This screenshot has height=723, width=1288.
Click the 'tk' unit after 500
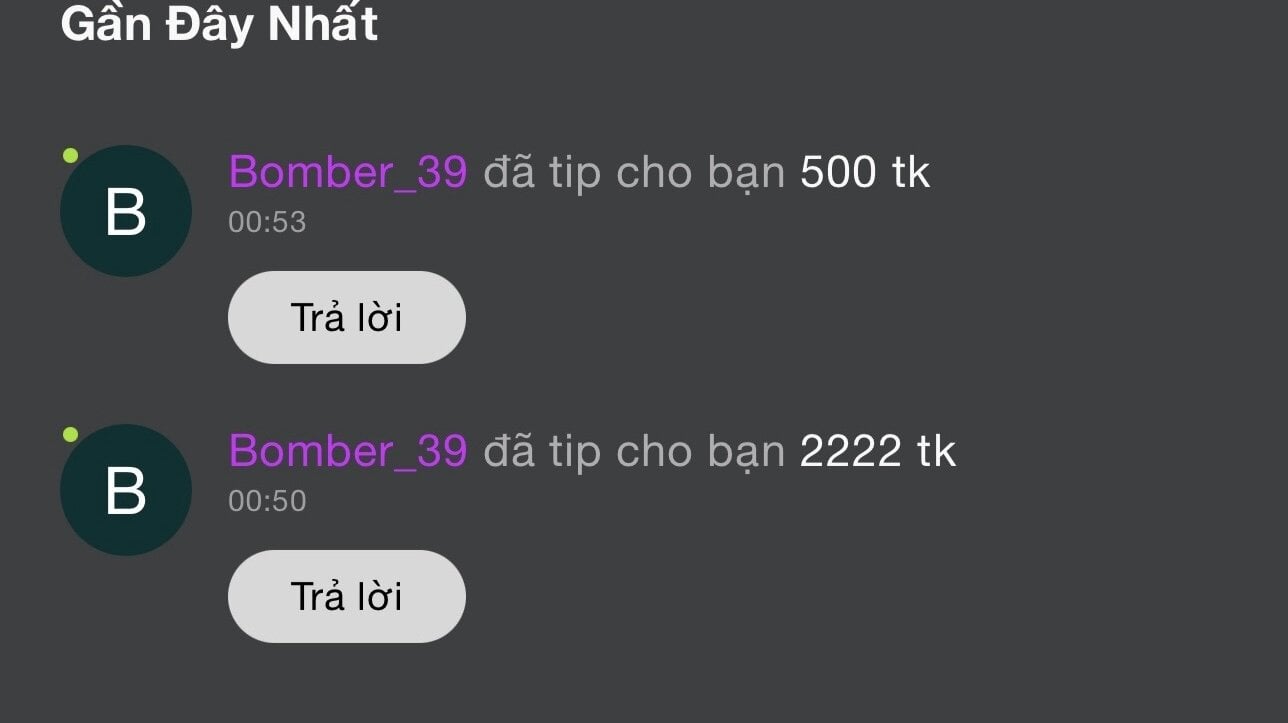tap(911, 173)
